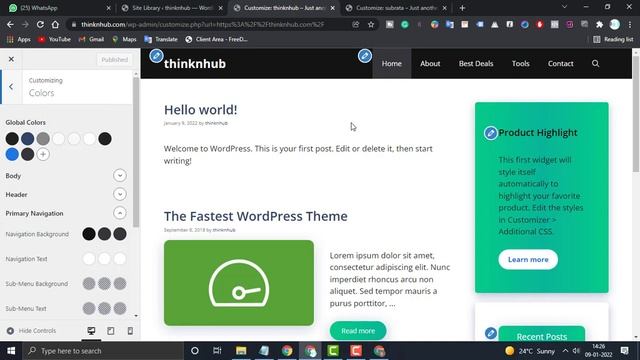Click the edit pencil beside navigation menu
Screen dimensions: 640x360
[x=365, y=56]
